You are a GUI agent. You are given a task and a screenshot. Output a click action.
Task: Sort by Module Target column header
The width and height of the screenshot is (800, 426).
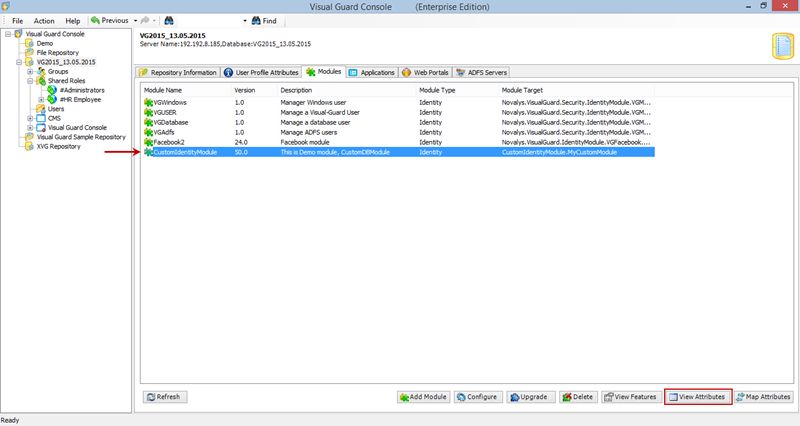coord(577,90)
